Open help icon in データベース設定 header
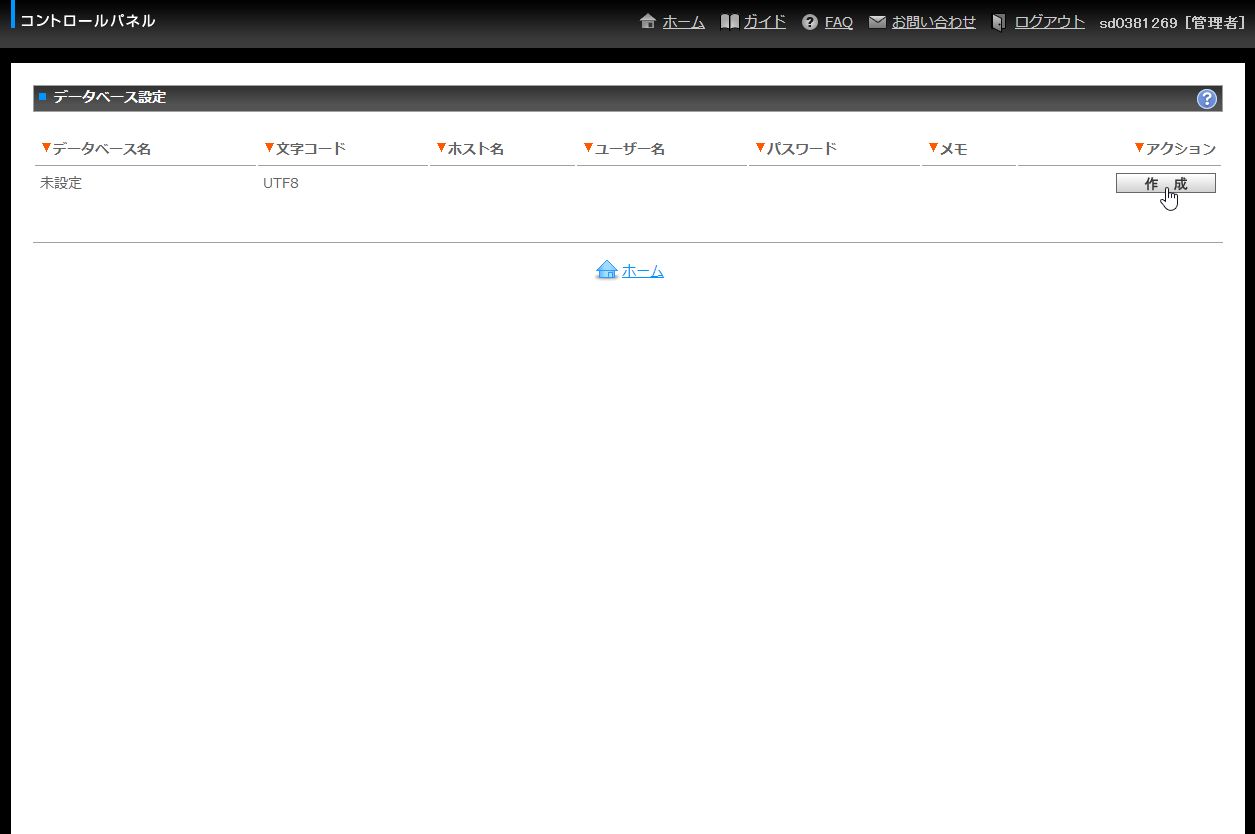Screen dimensions: 1255x834 pos(1207,98)
